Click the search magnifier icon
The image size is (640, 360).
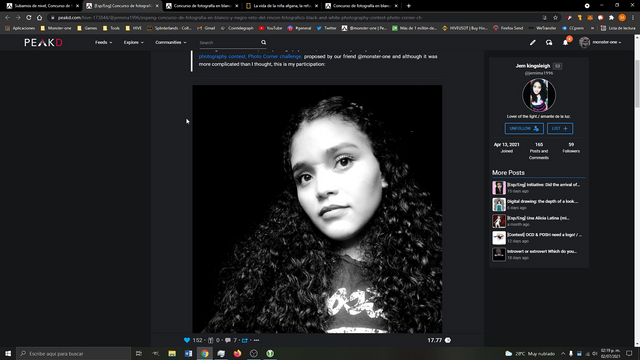264,42
